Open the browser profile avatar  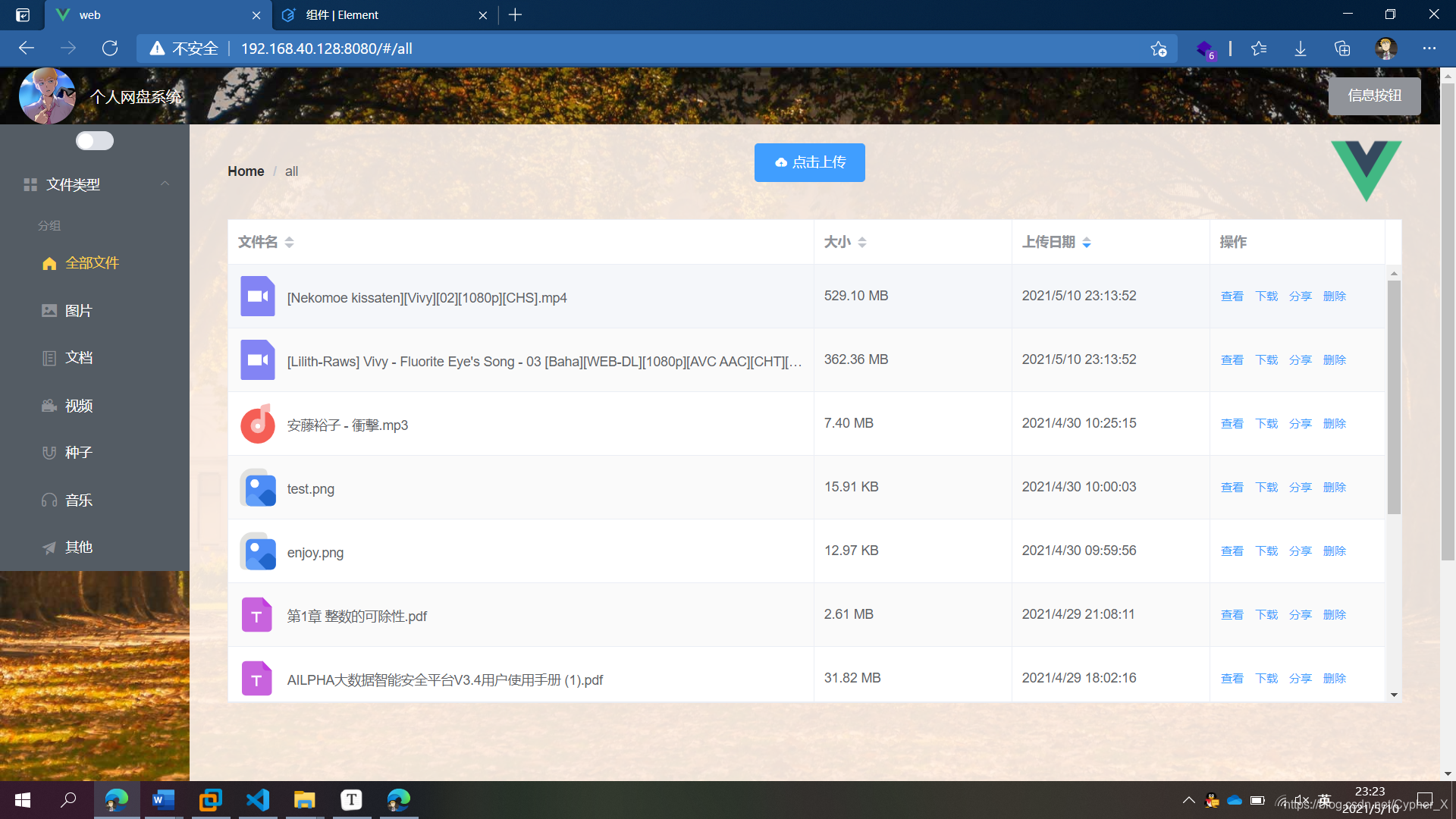(x=1386, y=49)
